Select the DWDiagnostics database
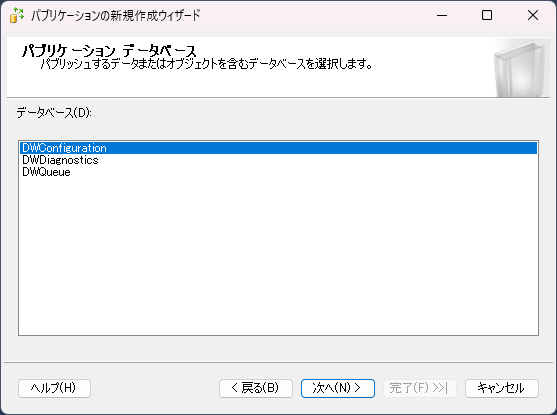This screenshot has width=557, height=415. (279, 160)
